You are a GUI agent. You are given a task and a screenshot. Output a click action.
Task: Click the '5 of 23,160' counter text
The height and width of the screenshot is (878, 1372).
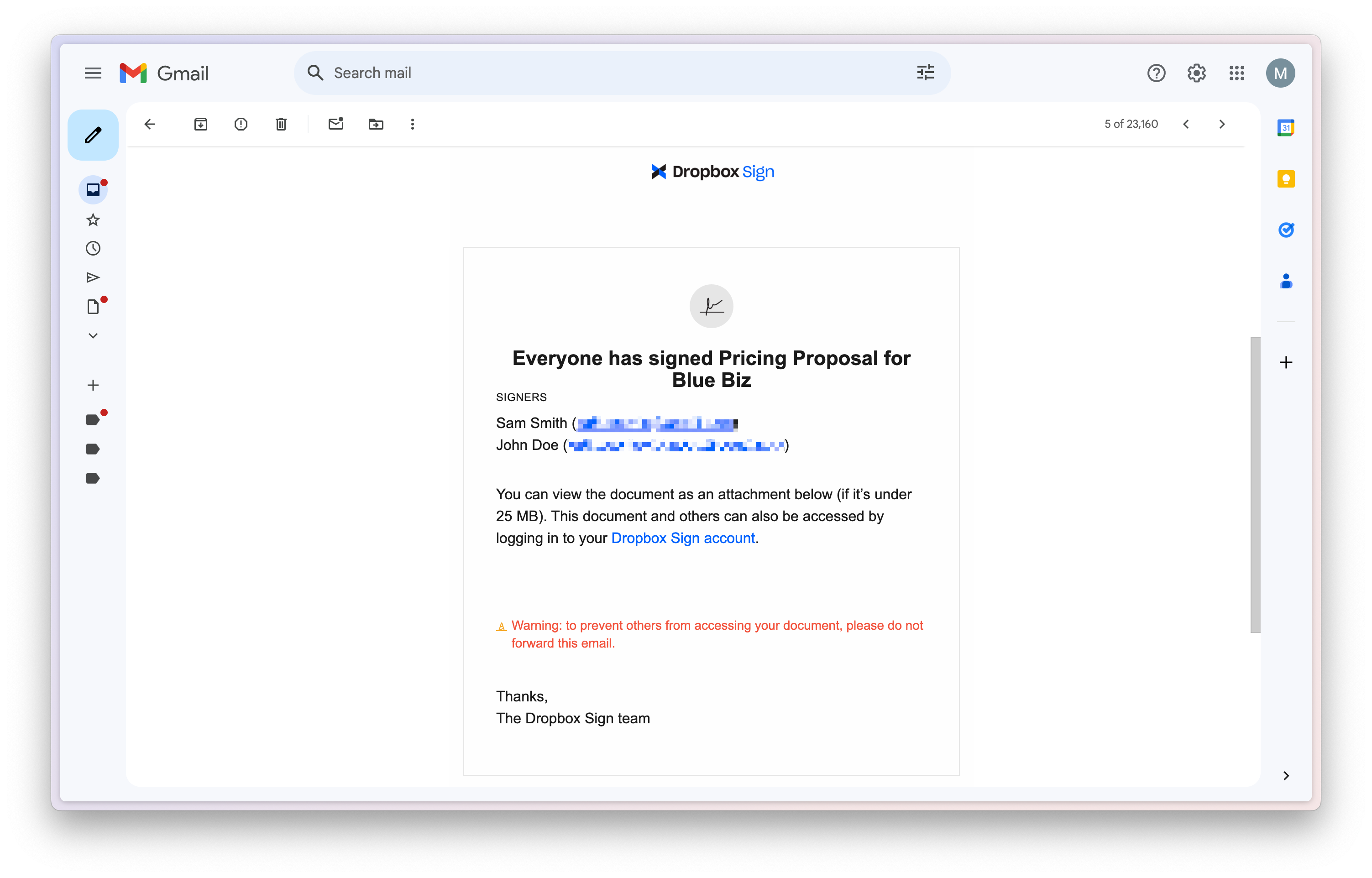point(1131,124)
